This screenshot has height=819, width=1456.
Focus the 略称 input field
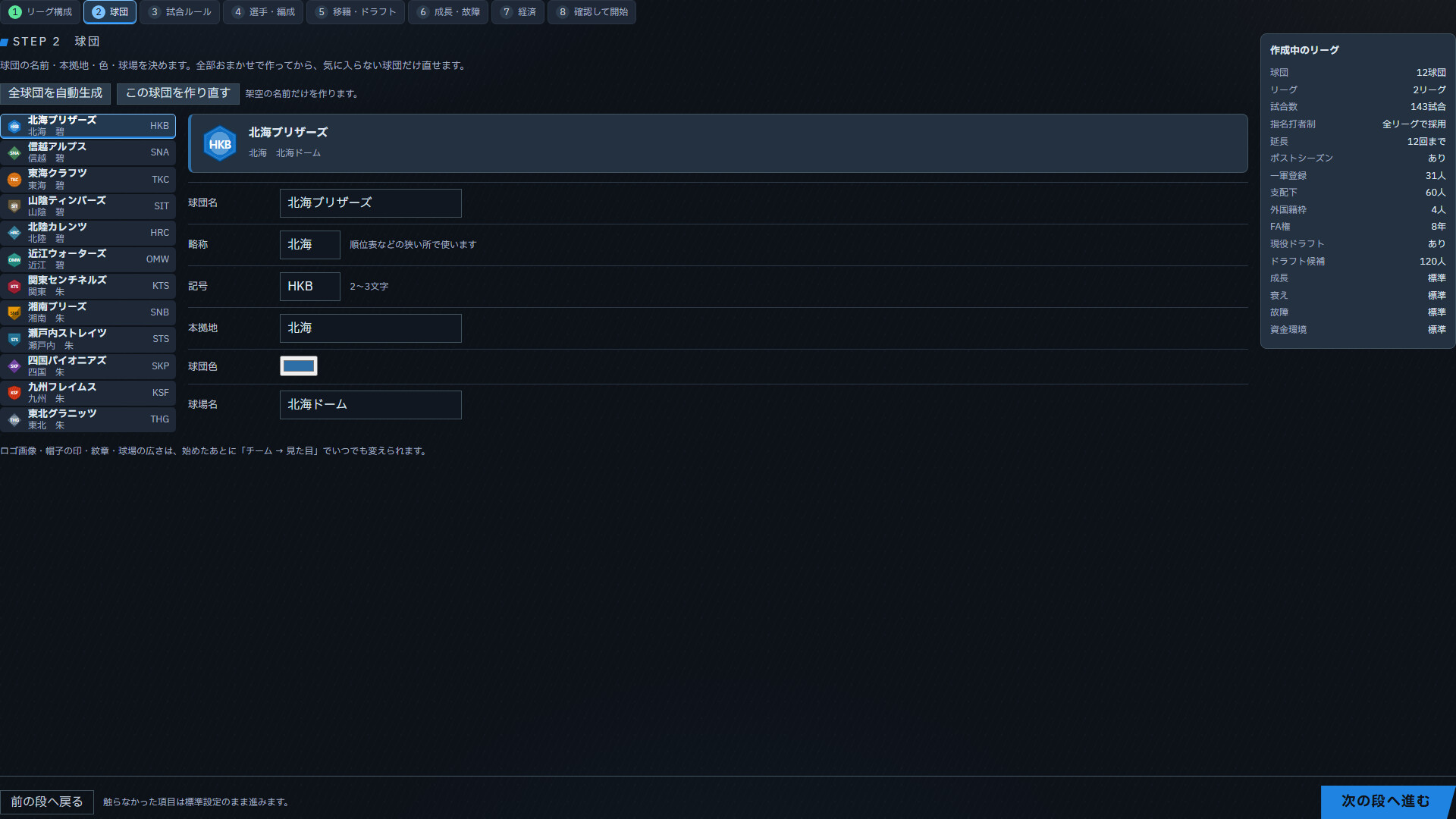pos(310,245)
